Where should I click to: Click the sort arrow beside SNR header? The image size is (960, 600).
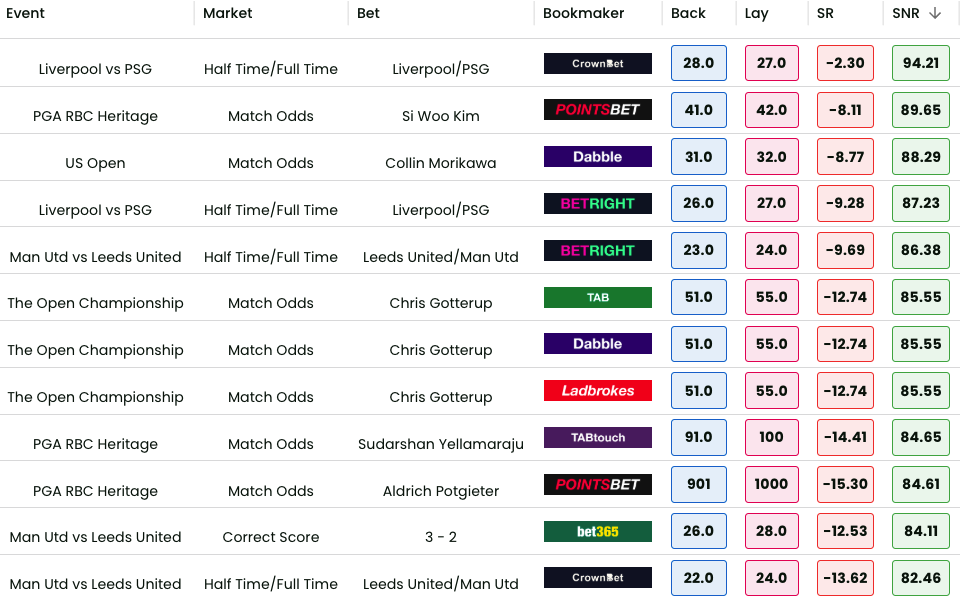coord(935,13)
